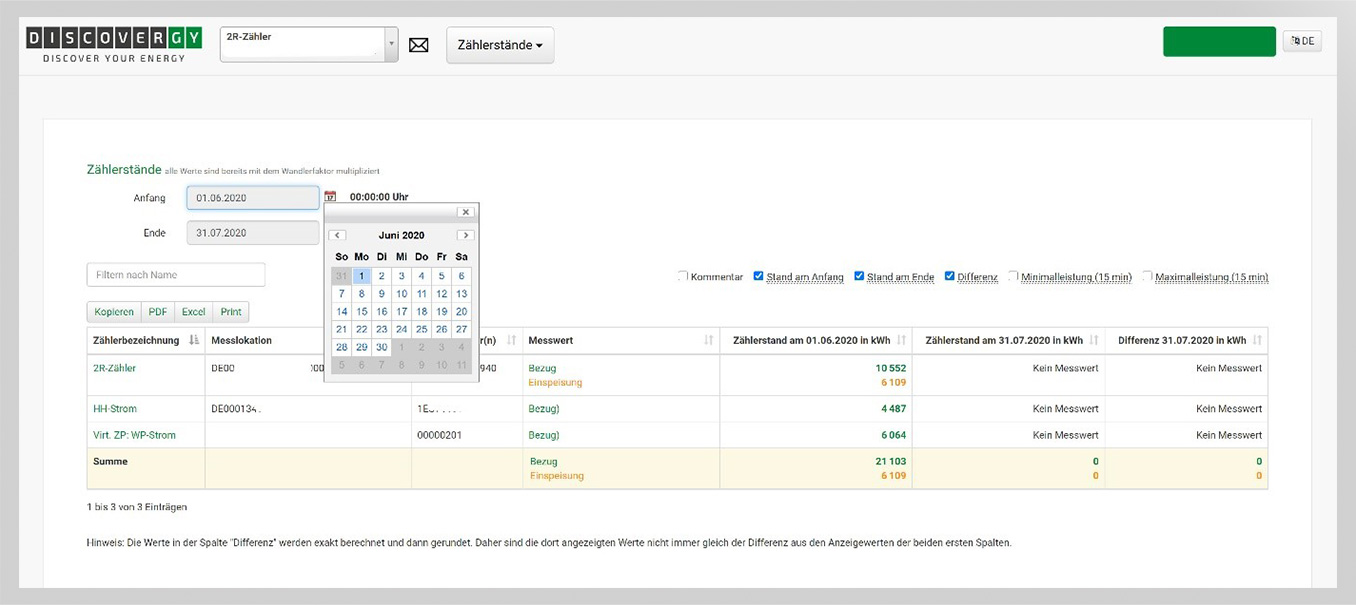Expand the Zählerstände dropdown menu
Image resolution: width=1356 pixels, height=605 pixels.
[500, 45]
